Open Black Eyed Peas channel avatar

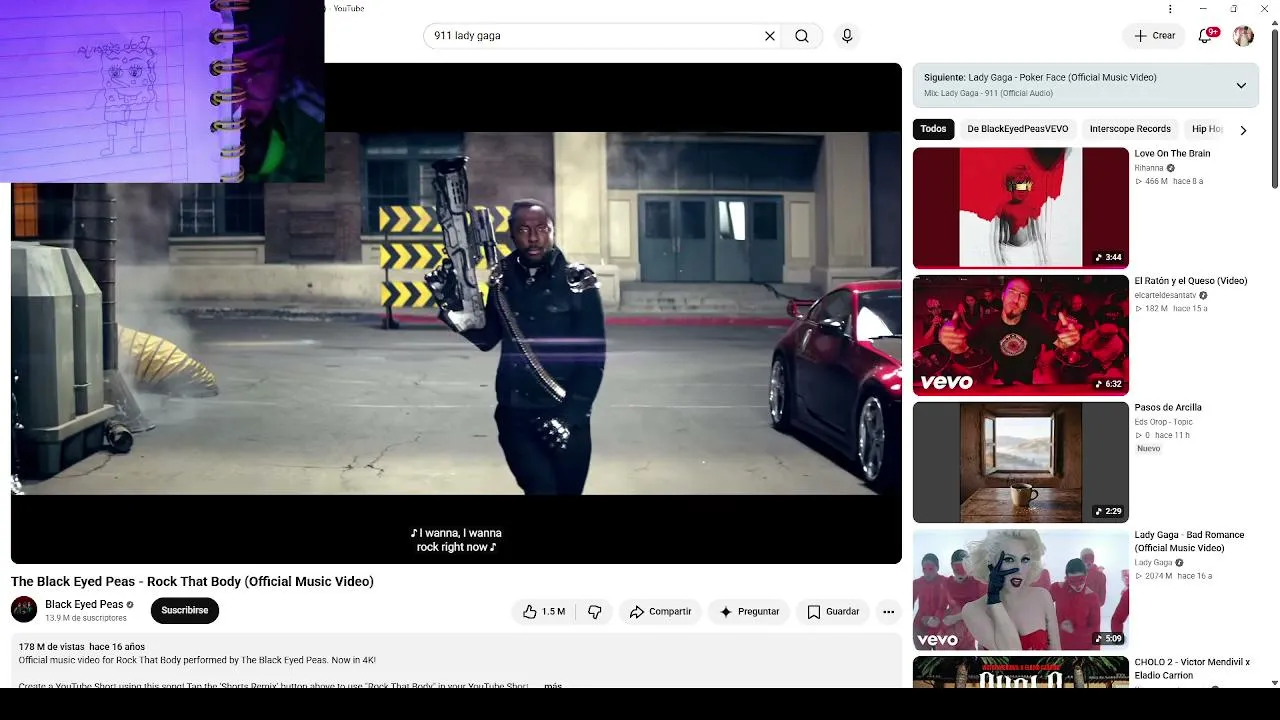tap(24, 609)
